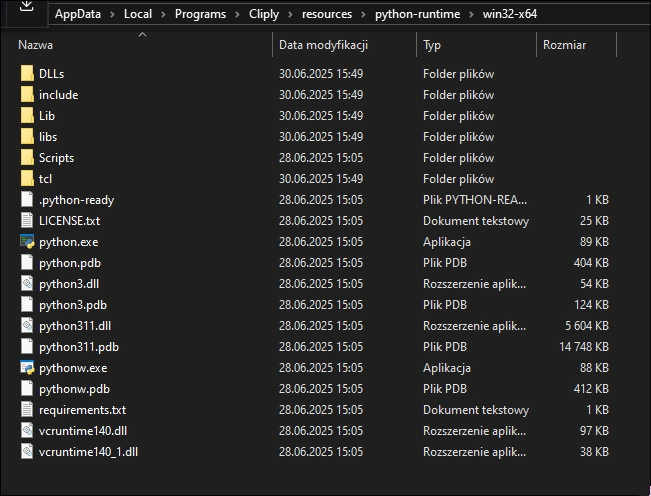Image resolution: width=651 pixels, height=496 pixels.
Task: Select the DLLs folder icon
Action: (x=27, y=74)
